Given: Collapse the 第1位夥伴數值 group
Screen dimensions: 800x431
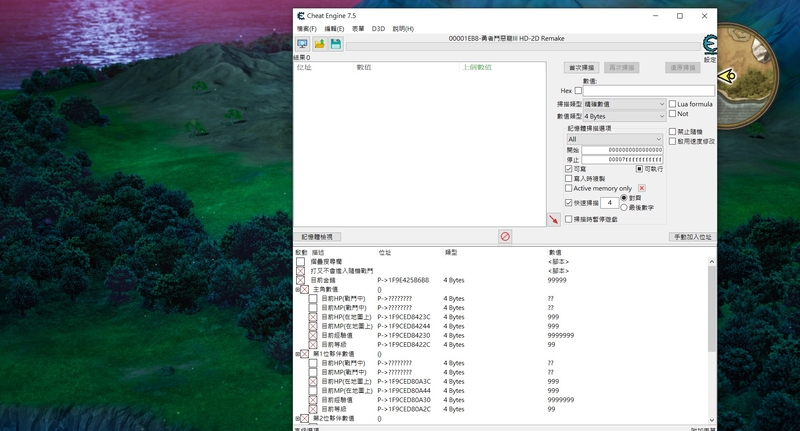Looking at the screenshot, I should [x=297, y=354].
